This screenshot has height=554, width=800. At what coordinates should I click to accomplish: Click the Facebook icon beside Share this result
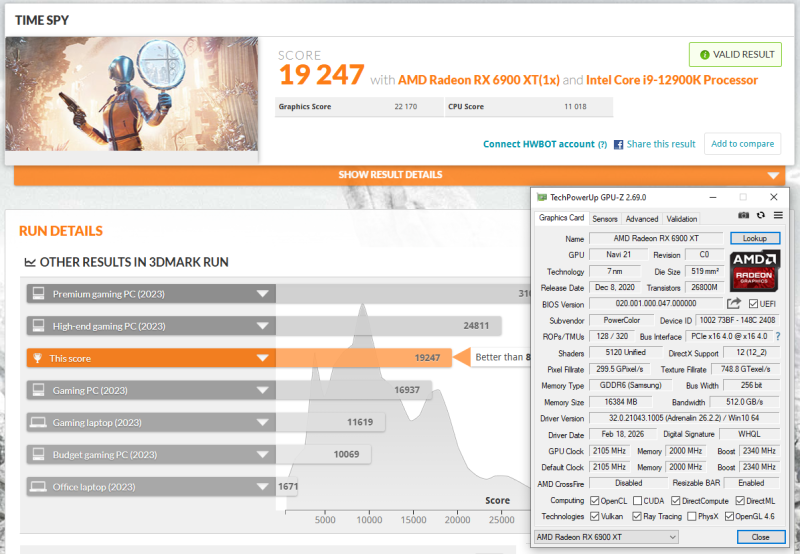tap(618, 144)
